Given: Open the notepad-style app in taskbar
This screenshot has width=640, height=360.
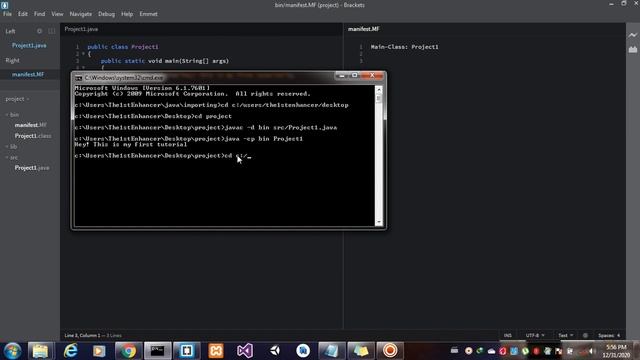Looking at the screenshot, I should [x=331, y=351].
